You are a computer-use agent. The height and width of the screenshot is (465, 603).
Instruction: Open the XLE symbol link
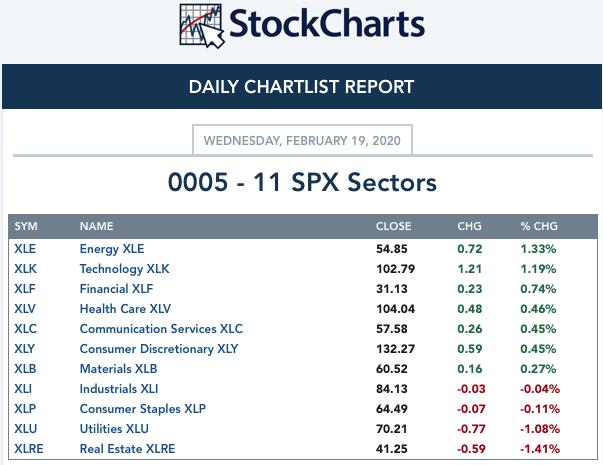click(x=25, y=249)
